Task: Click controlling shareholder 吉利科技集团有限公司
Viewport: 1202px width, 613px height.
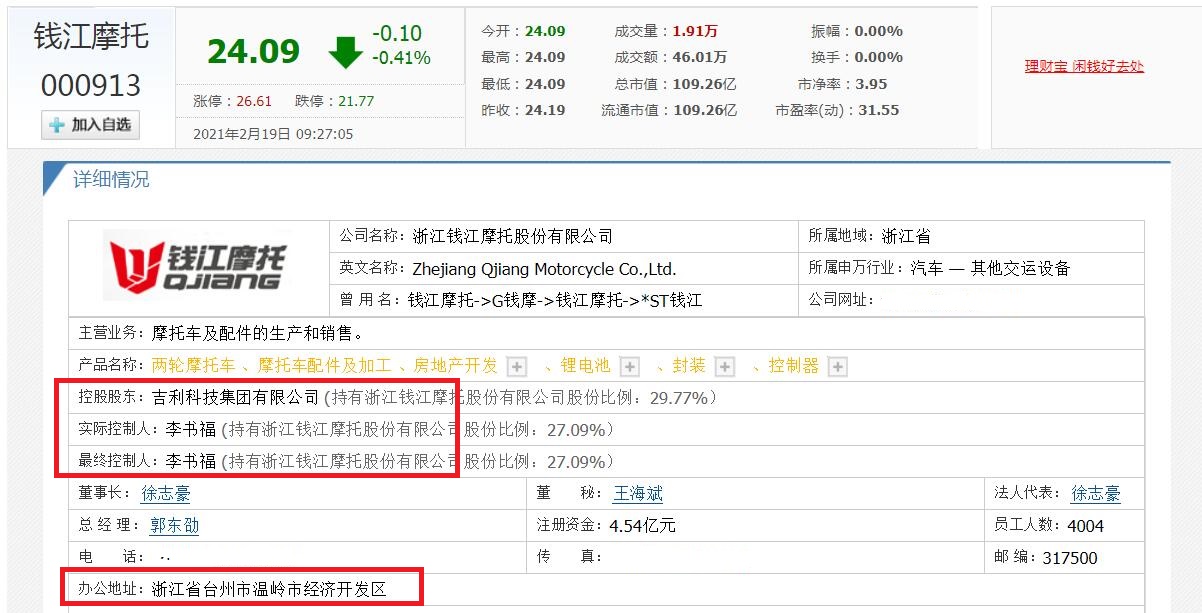Action: point(236,398)
